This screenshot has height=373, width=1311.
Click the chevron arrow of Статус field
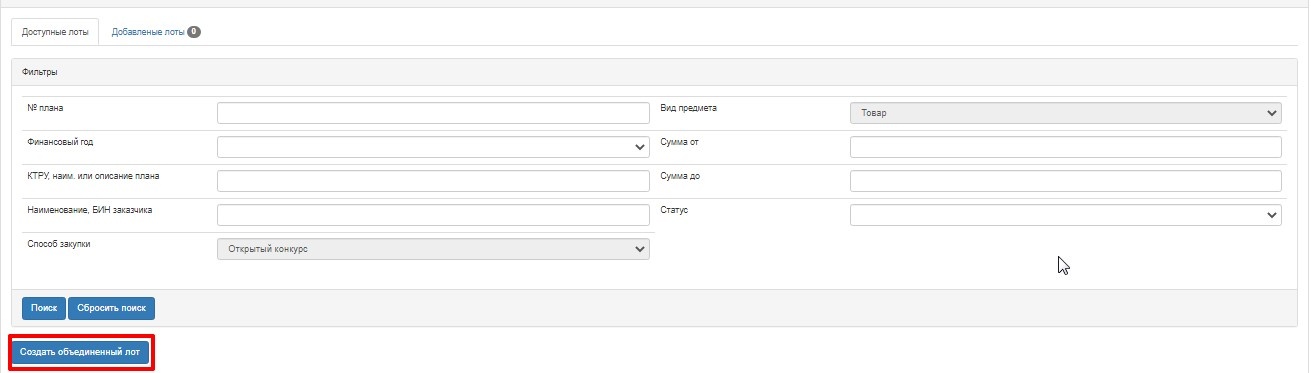coord(1272,215)
